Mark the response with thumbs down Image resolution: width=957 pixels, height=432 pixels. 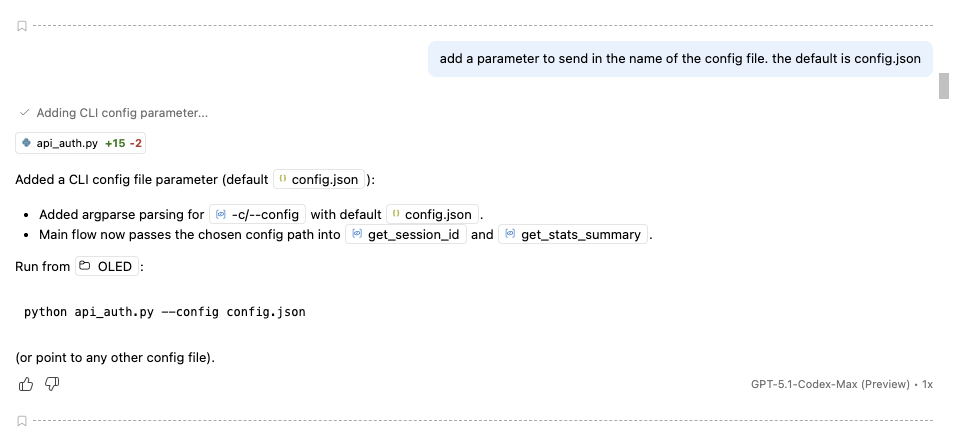point(52,384)
